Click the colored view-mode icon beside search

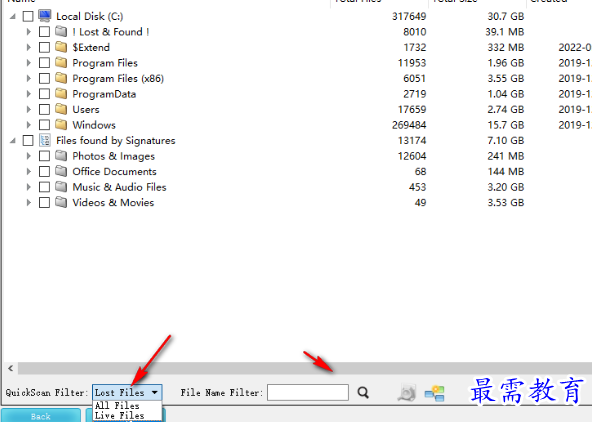coord(435,393)
